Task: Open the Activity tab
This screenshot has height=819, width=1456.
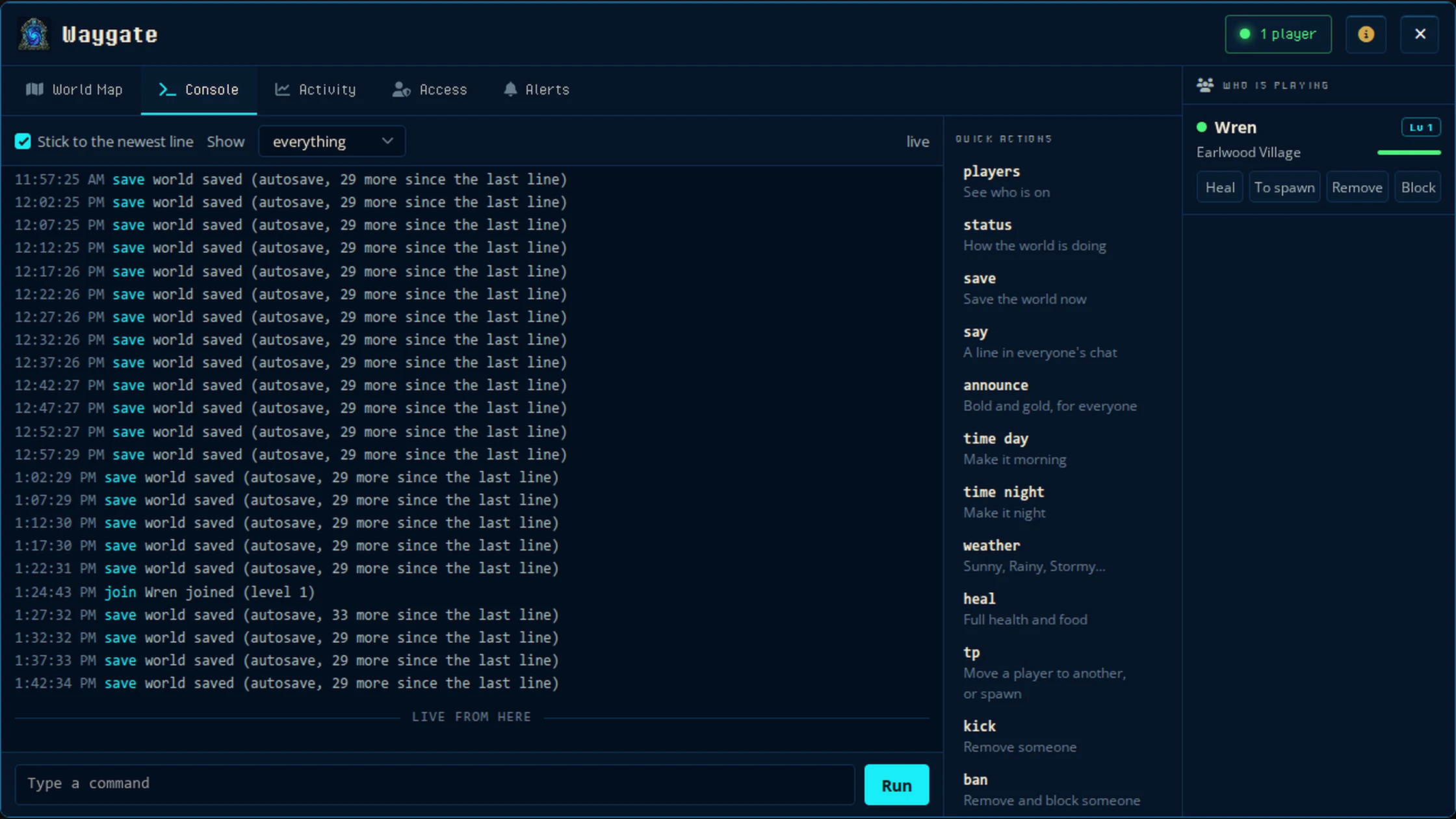Action: 315,90
